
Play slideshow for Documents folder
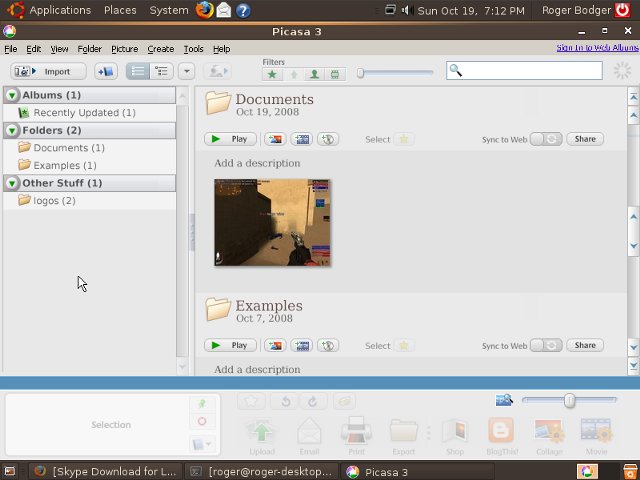pos(230,139)
